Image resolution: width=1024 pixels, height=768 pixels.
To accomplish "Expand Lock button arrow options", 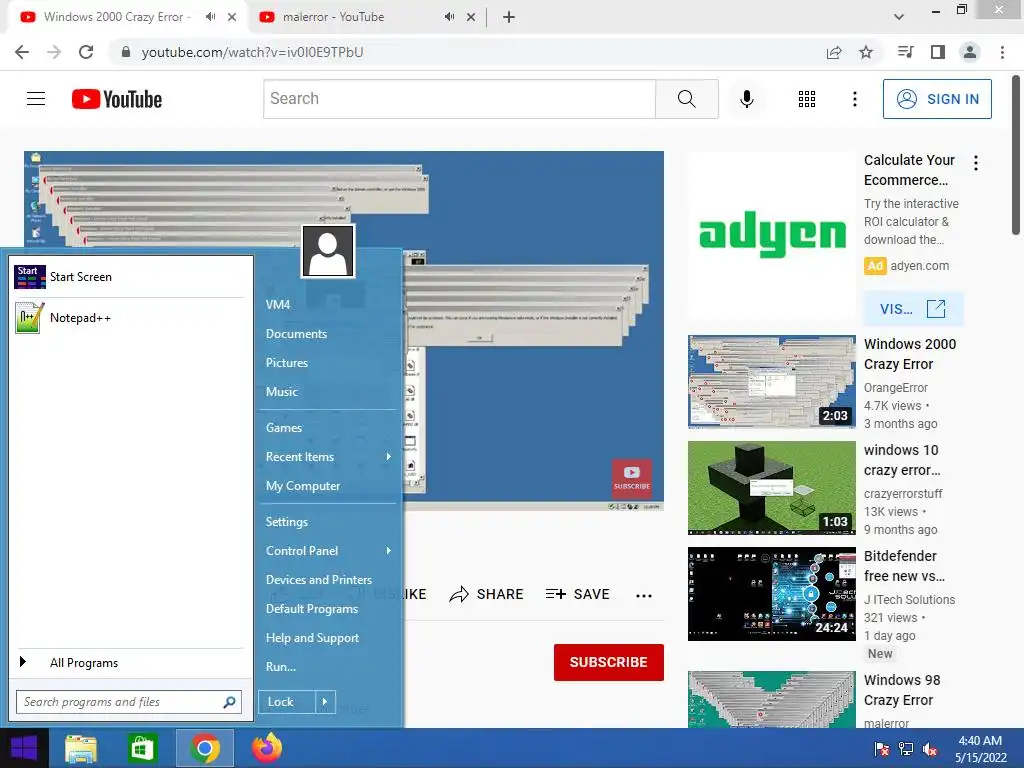I will (325, 702).
